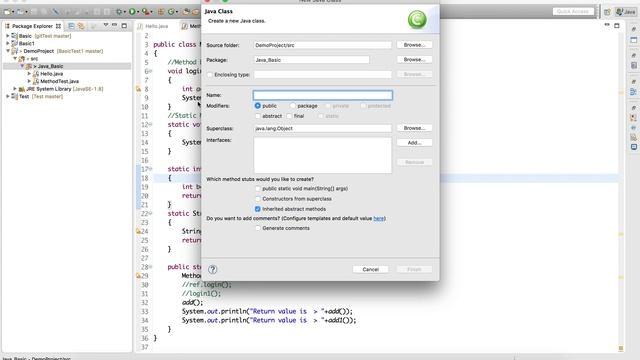Expand the MethodTest.java tree node

point(29,81)
